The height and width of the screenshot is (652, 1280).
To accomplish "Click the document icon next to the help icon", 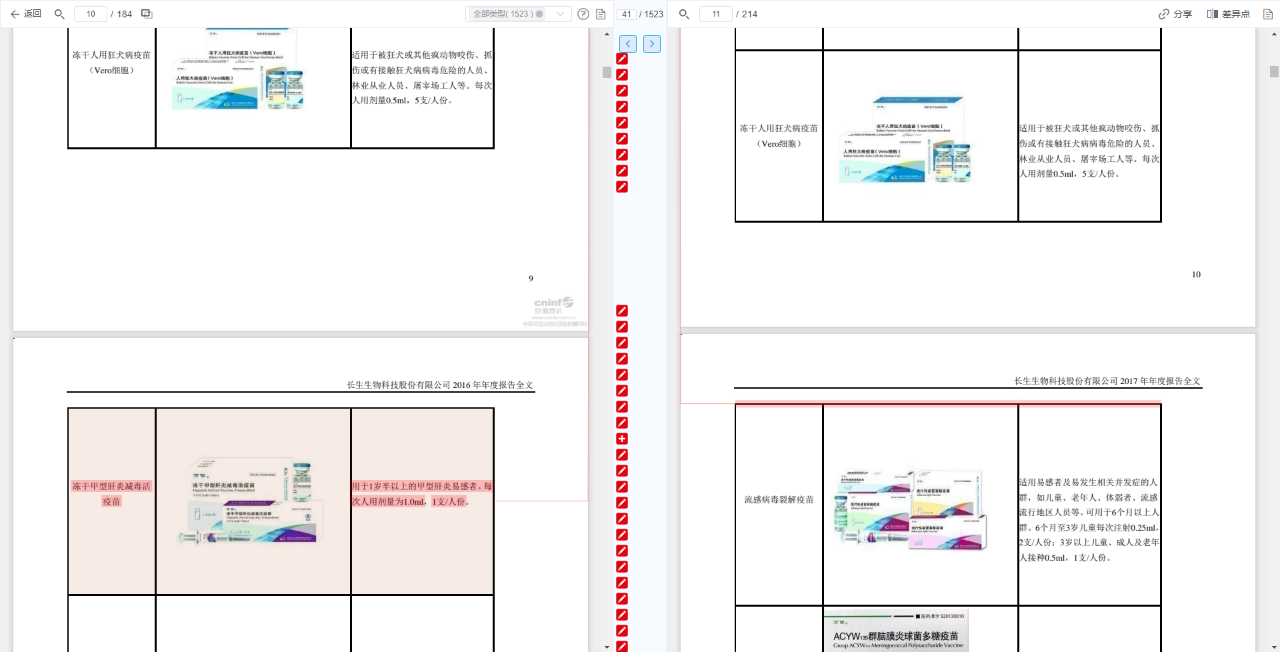I will (601, 14).
